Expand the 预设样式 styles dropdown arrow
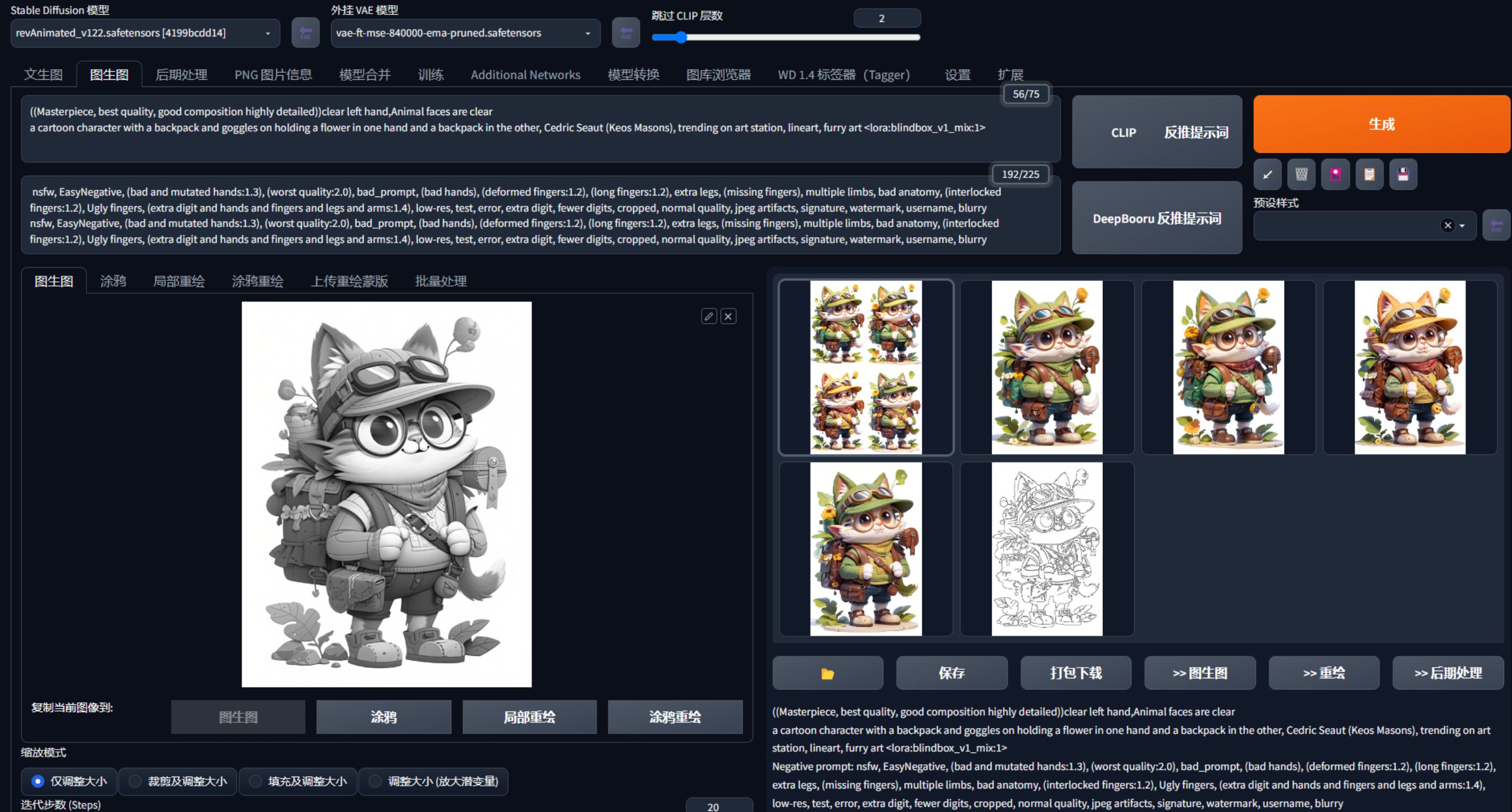1512x812 pixels. pyautogui.click(x=1462, y=226)
